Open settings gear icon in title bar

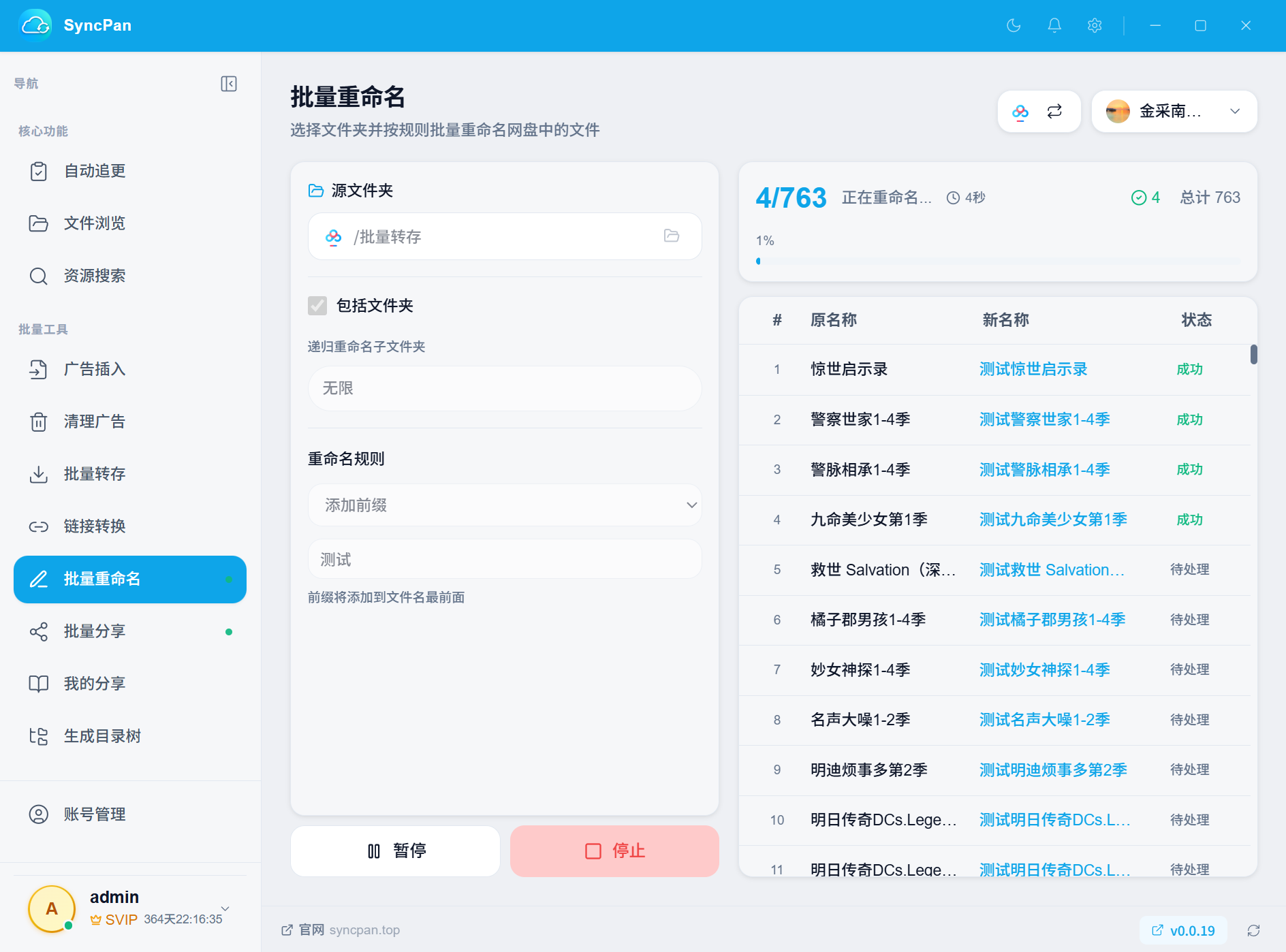[1095, 26]
